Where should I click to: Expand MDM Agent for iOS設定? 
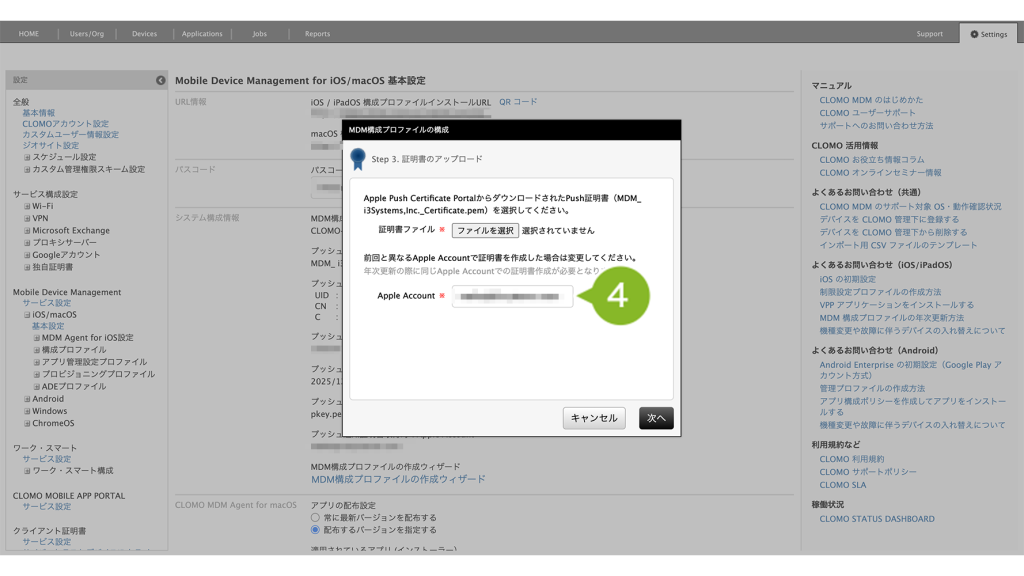point(36,338)
